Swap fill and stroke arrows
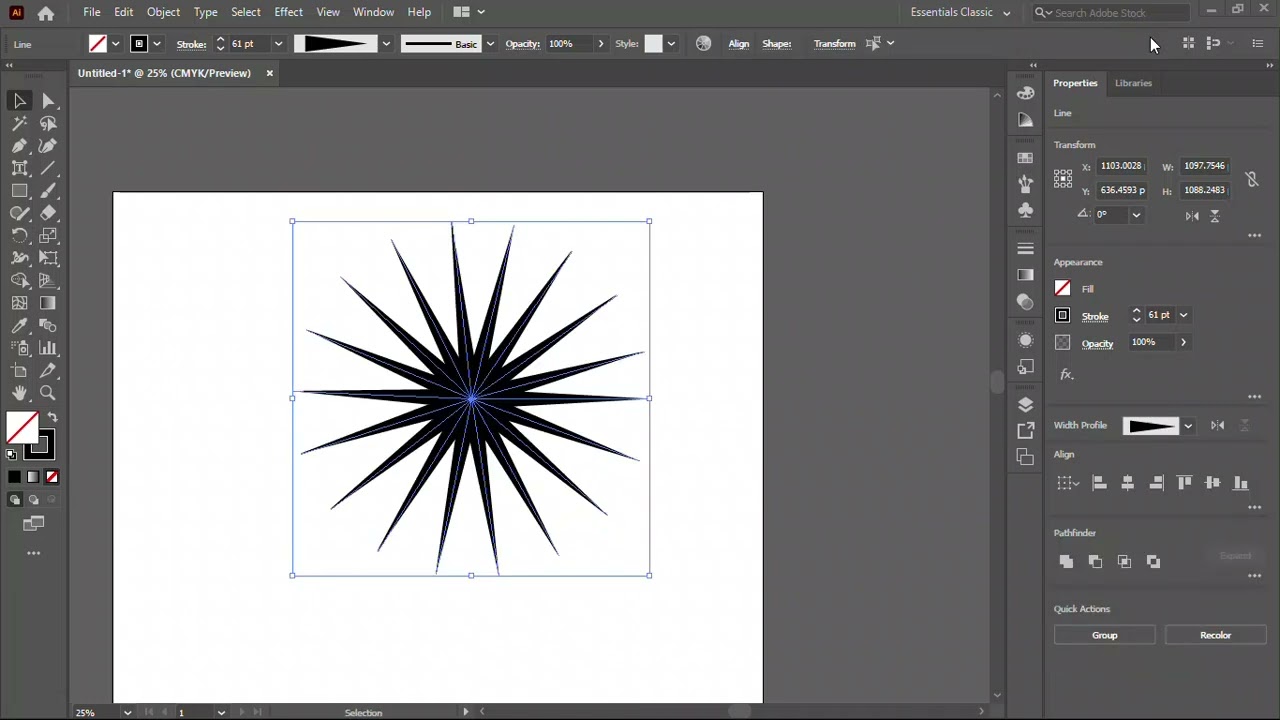The height and width of the screenshot is (720, 1280). point(52,417)
